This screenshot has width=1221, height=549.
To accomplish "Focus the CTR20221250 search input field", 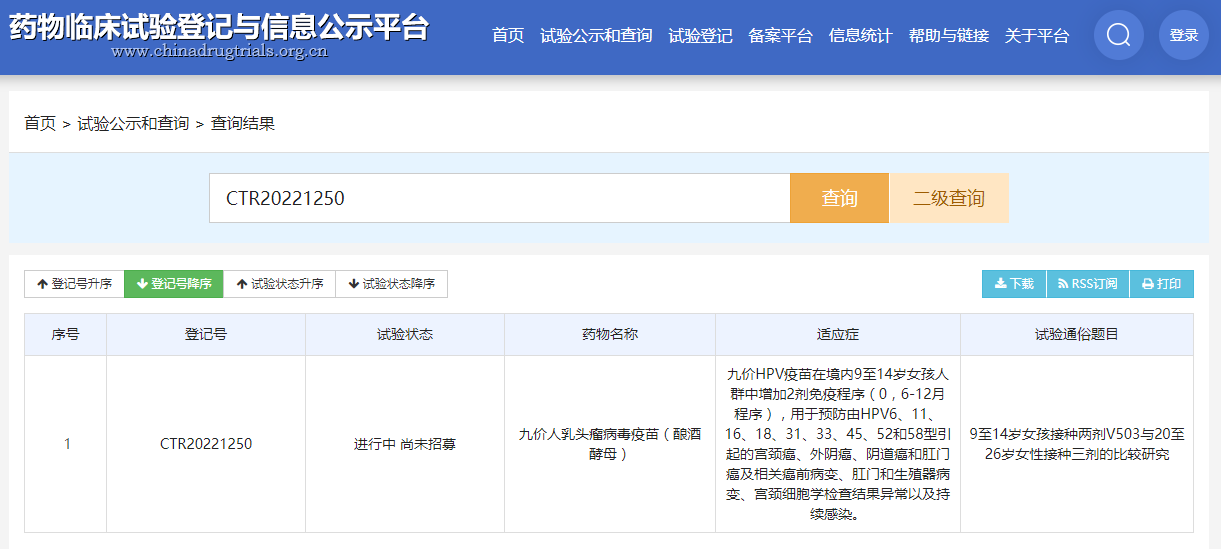I will coord(500,198).
